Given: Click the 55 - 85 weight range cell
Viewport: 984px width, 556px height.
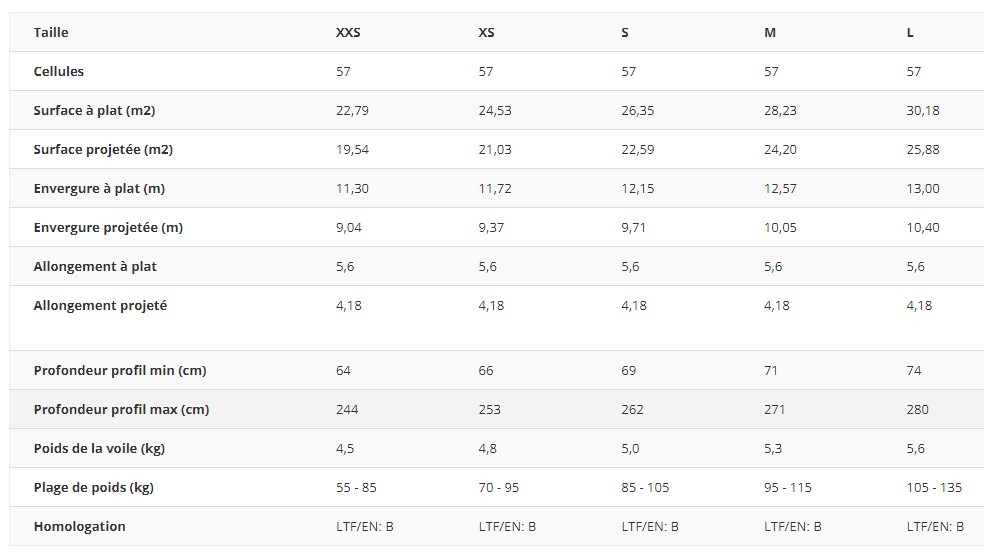Looking at the screenshot, I should pyautogui.click(x=356, y=488).
